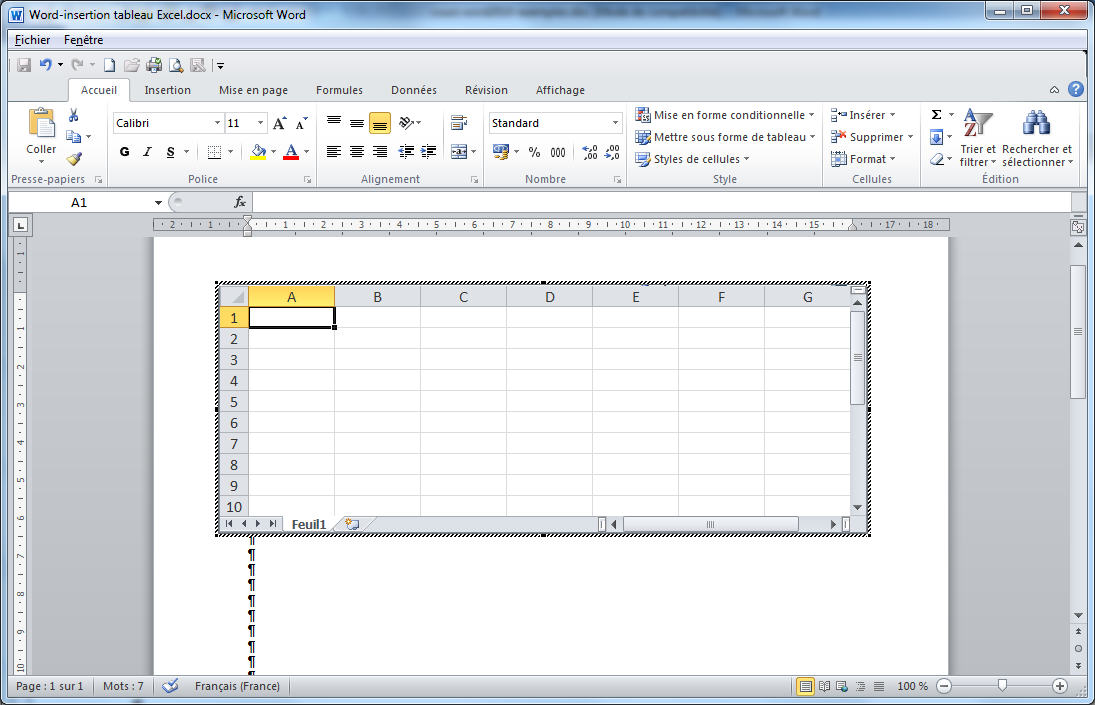Switch to Full Screen Reading view
The width and height of the screenshot is (1095, 705).
824,686
